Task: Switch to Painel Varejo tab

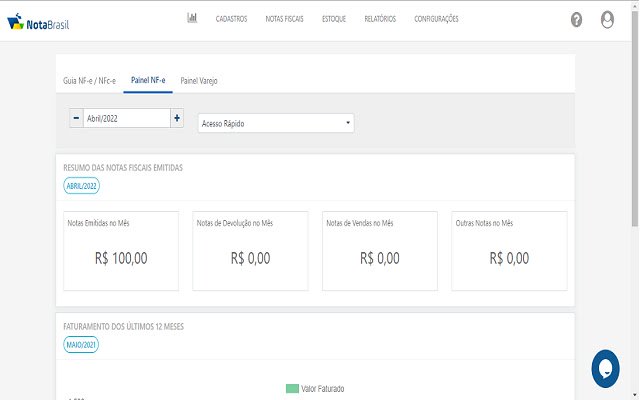Action: (199, 81)
